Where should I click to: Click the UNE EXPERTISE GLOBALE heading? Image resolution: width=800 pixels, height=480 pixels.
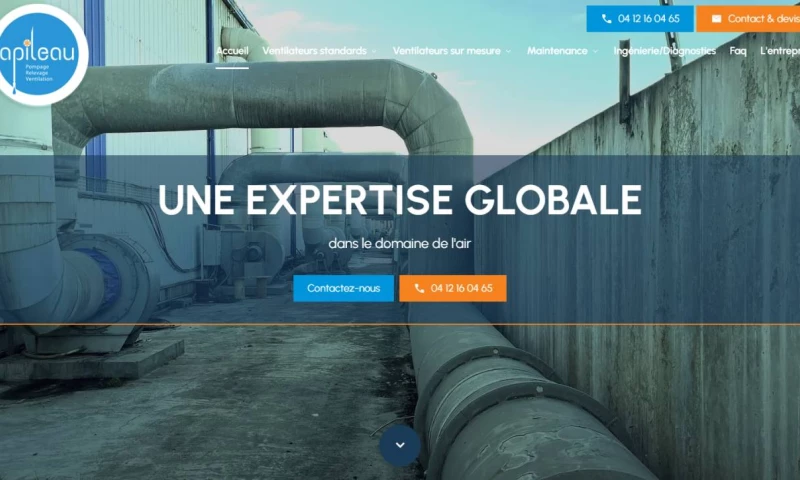point(400,199)
